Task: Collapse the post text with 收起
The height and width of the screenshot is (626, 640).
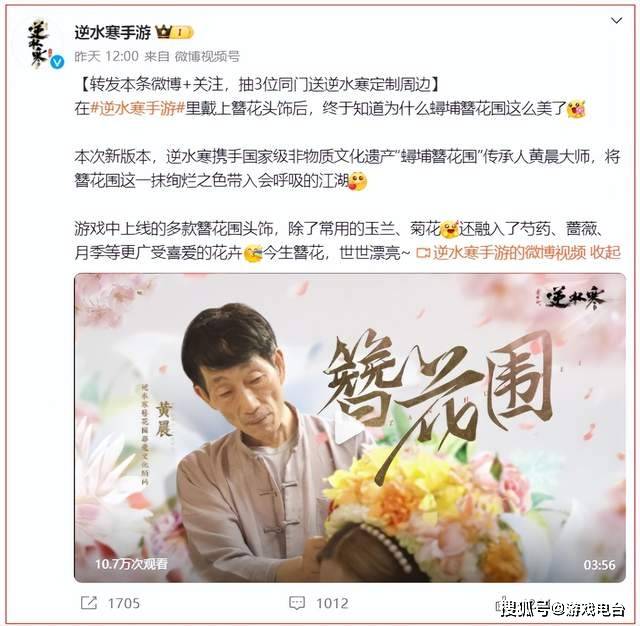Action: (x=606, y=253)
